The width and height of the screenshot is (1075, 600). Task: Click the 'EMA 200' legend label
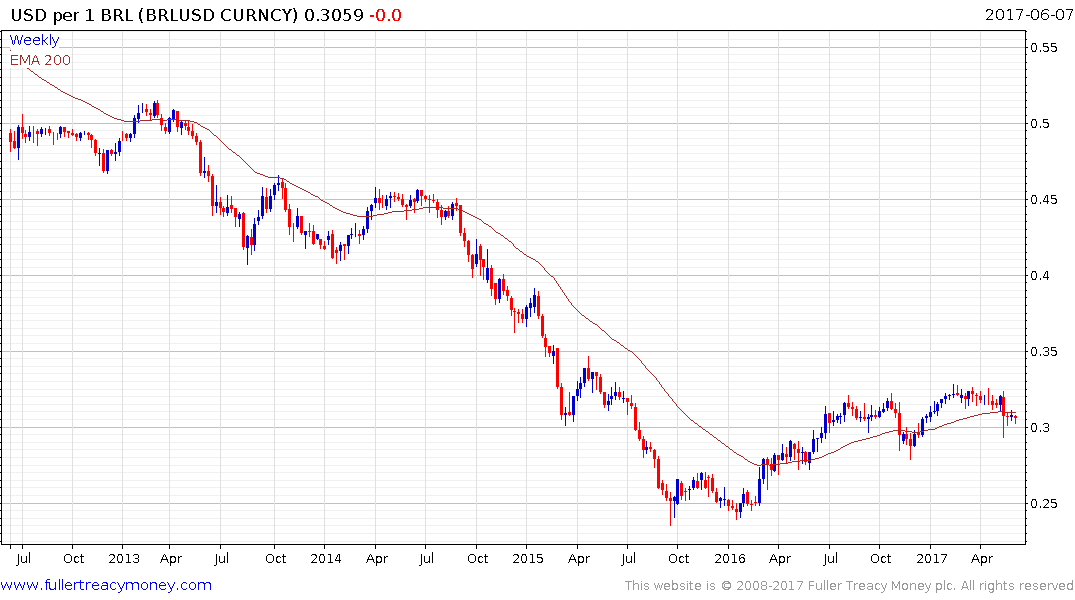point(40,60)
